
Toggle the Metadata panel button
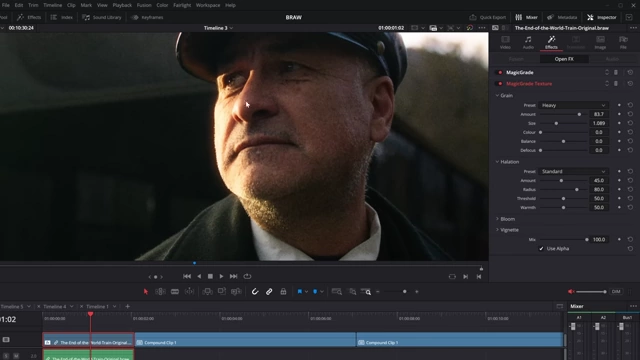coord(562,17)
